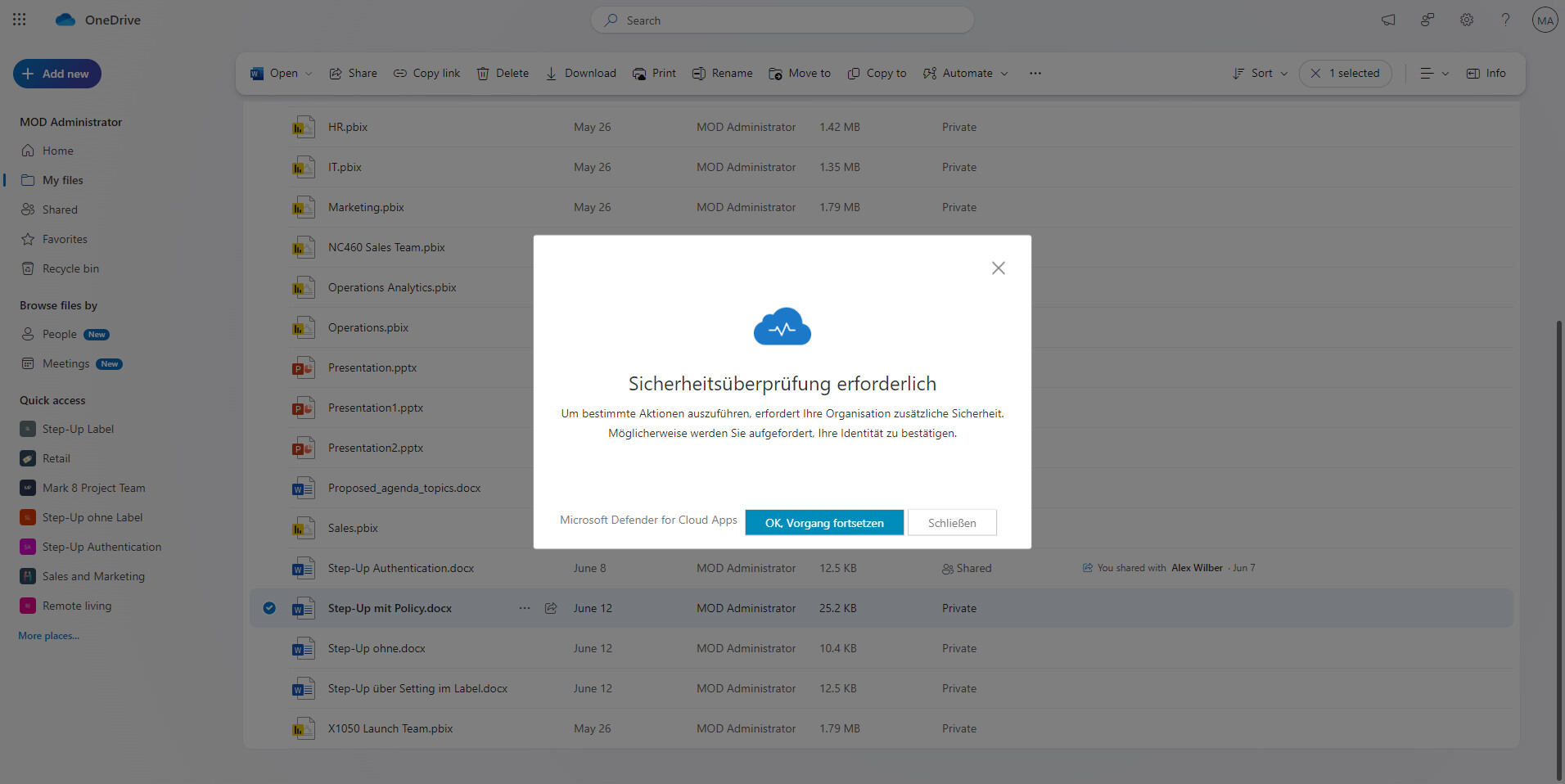Open NC460 Sales Team.pbix file
Image resolution: width=1565 pixels, height=784 pixels.
coord(386,247)
